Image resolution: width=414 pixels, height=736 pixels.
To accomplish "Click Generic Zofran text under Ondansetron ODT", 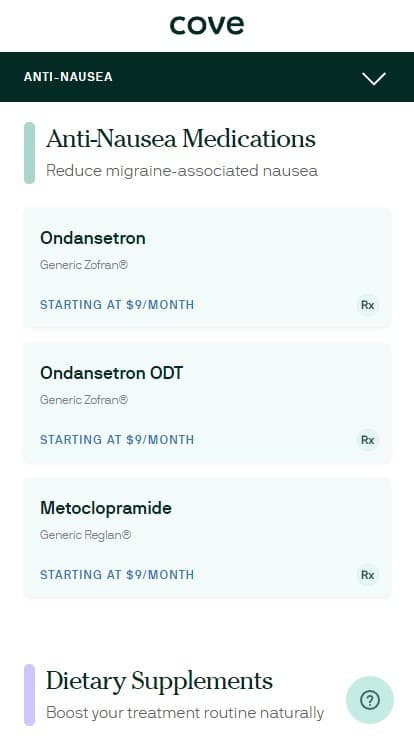I will click(x=84, y=400).
